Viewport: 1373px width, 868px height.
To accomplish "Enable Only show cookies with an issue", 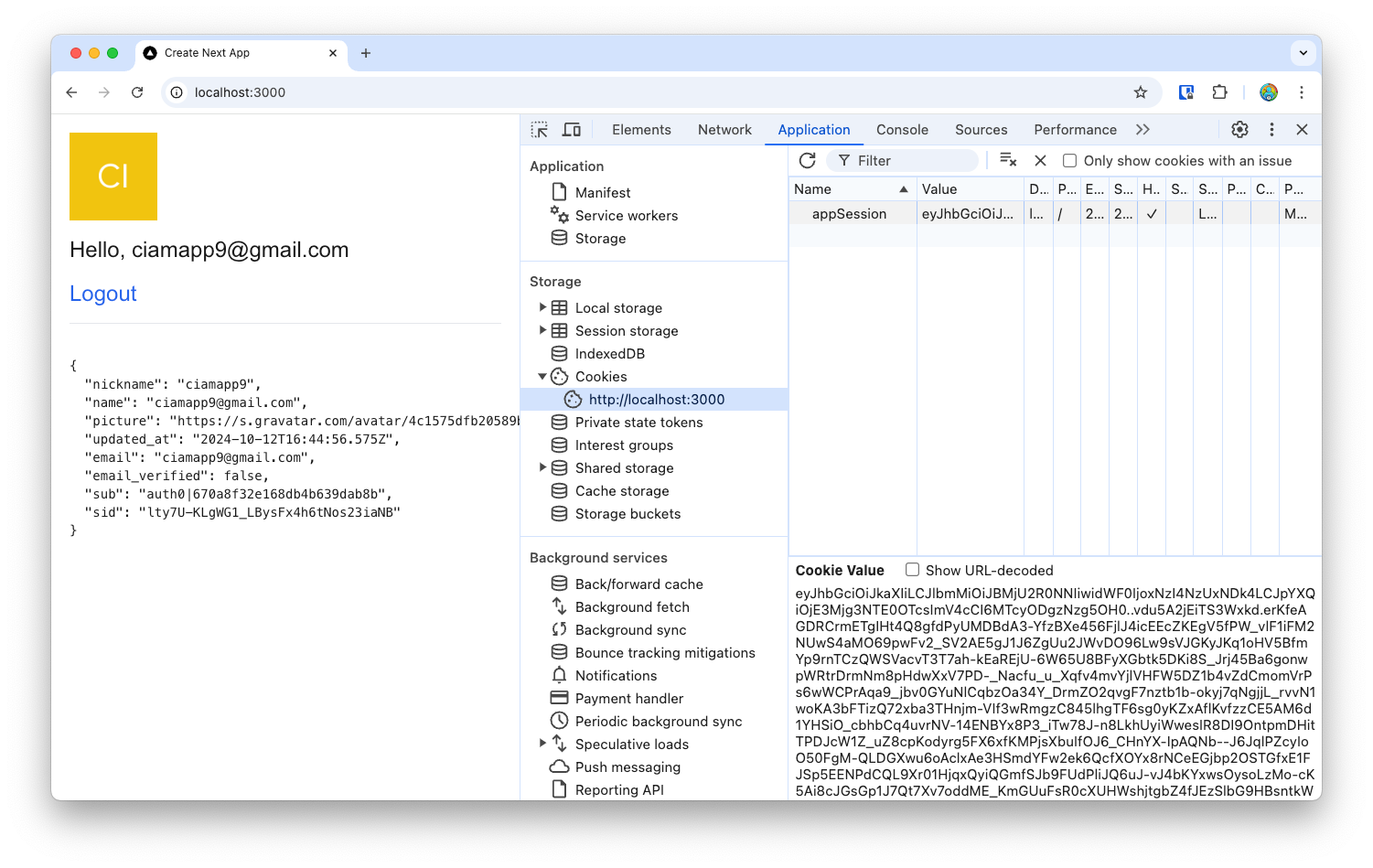I will [1069, 161].
